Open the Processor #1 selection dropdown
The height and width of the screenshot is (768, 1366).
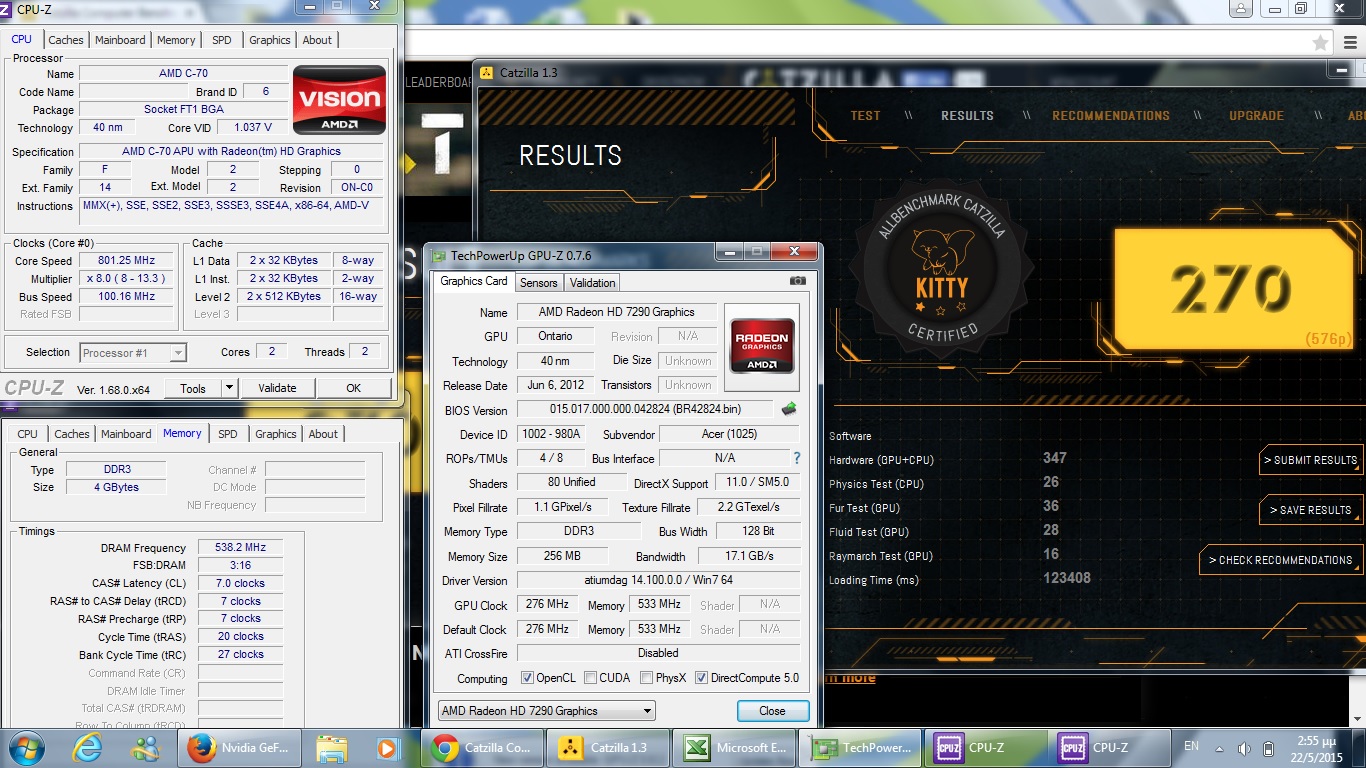[x=133, y=352]
